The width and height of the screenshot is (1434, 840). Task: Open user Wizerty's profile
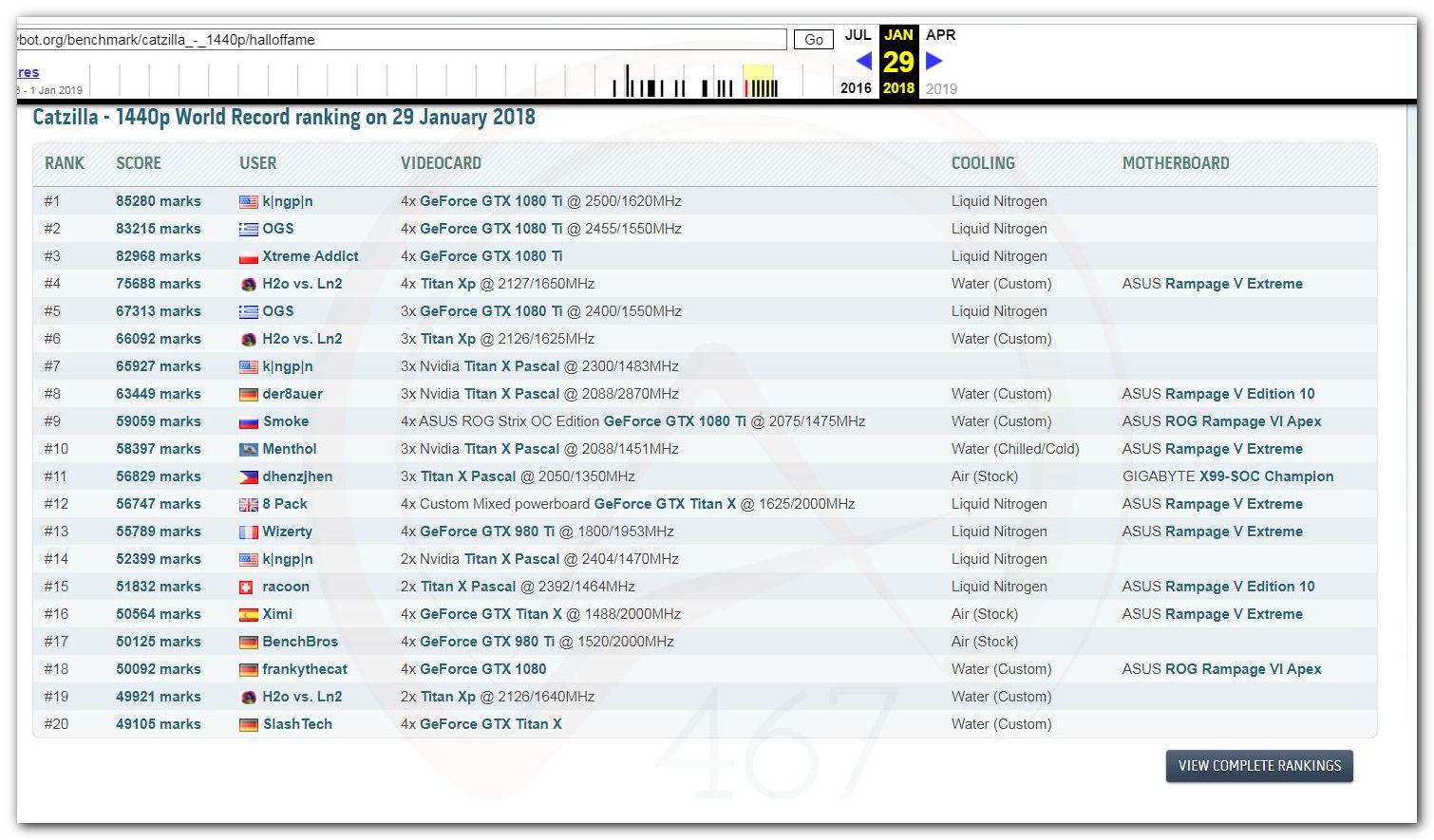click(x=288, y=532)
